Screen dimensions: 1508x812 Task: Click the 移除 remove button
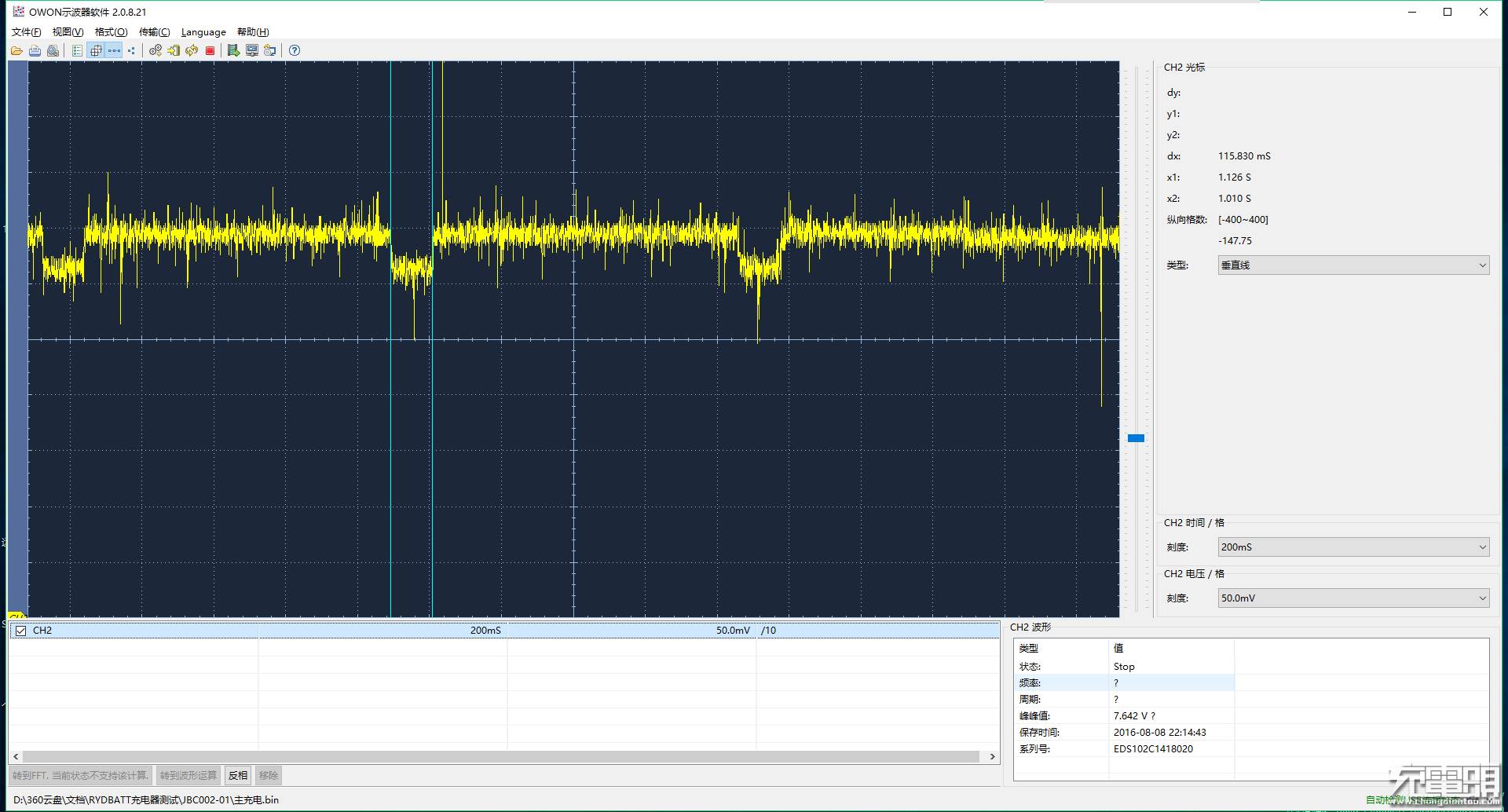(269, 776)
